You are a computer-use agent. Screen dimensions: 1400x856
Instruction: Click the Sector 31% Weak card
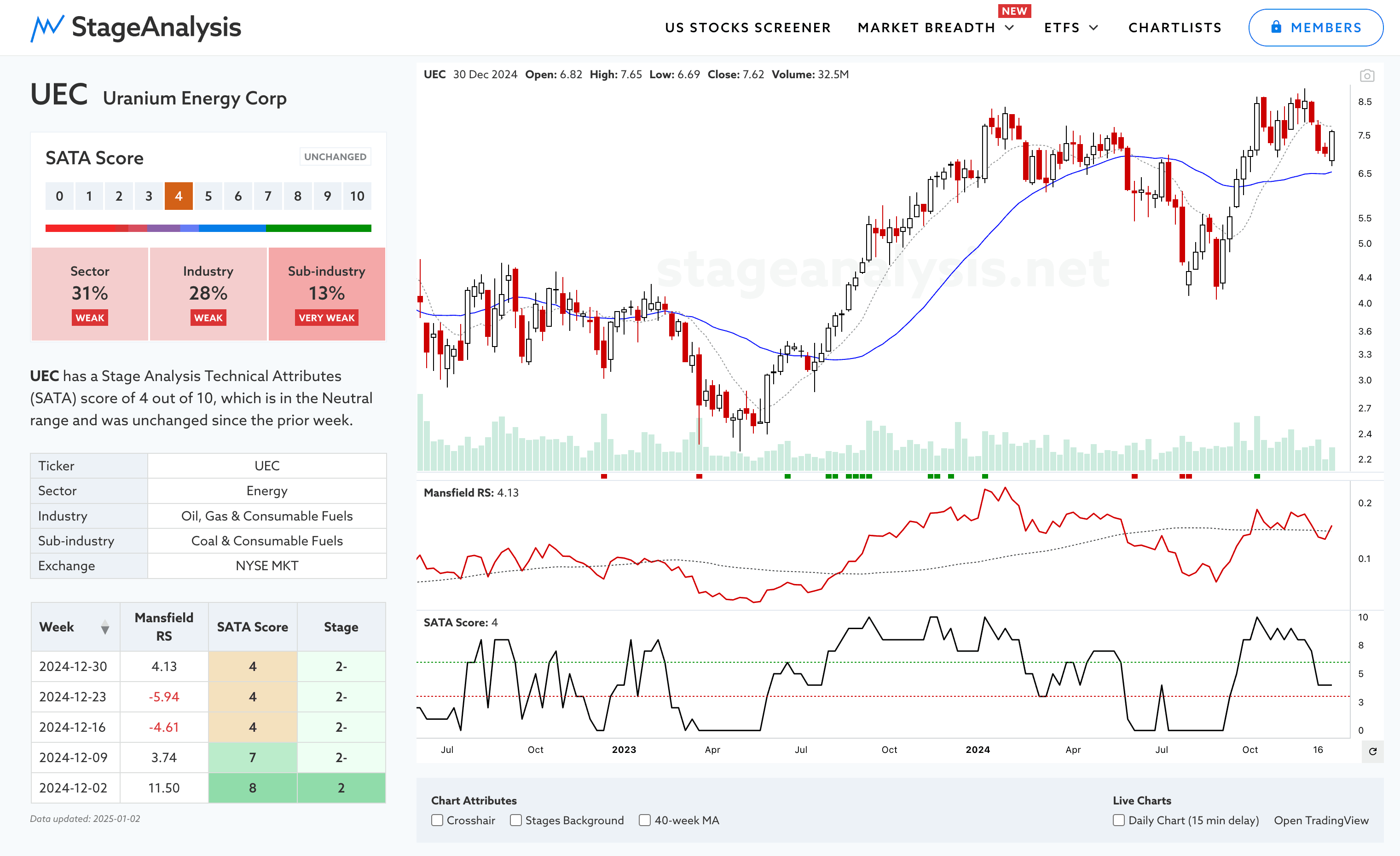click(90, 294)
